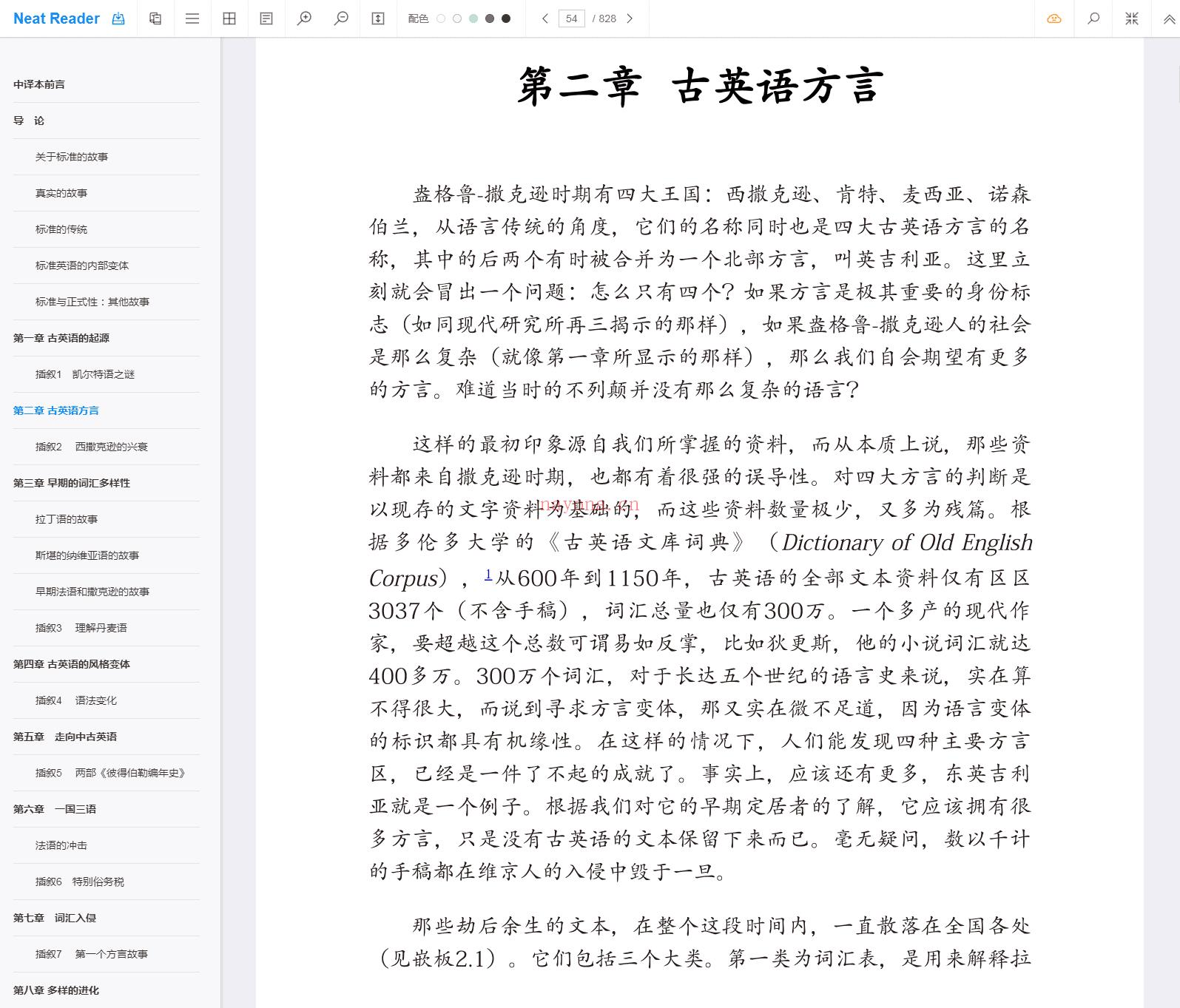Image resolution: width=1180 pixels, height=1008 pixels.
Task: Open the search magnifier icon
Action: pyautogui.click(x=1093, y=18)
